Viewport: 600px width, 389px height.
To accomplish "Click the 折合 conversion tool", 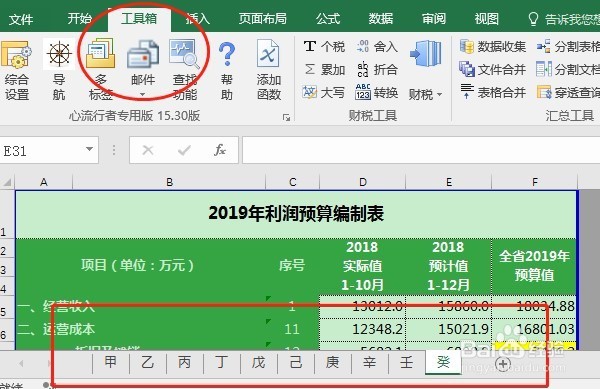I will [x=377, y=70].
